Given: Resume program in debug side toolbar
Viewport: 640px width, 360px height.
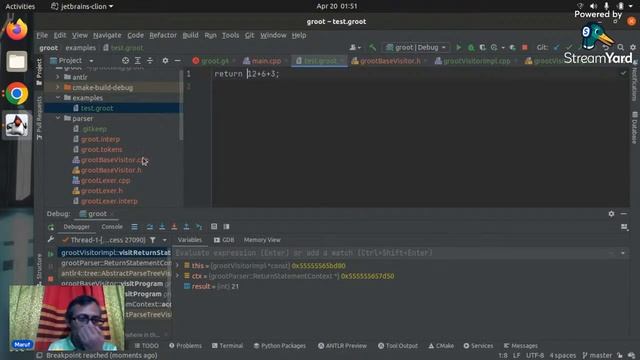Looking at the screenshot, I should pos(51,254).
